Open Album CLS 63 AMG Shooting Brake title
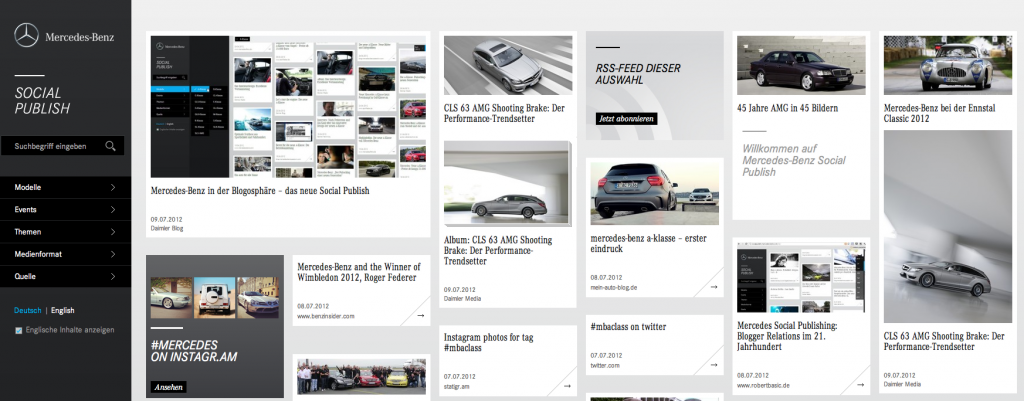The height and width of the screenshot is (401, 1024). [x=498, y=250]
